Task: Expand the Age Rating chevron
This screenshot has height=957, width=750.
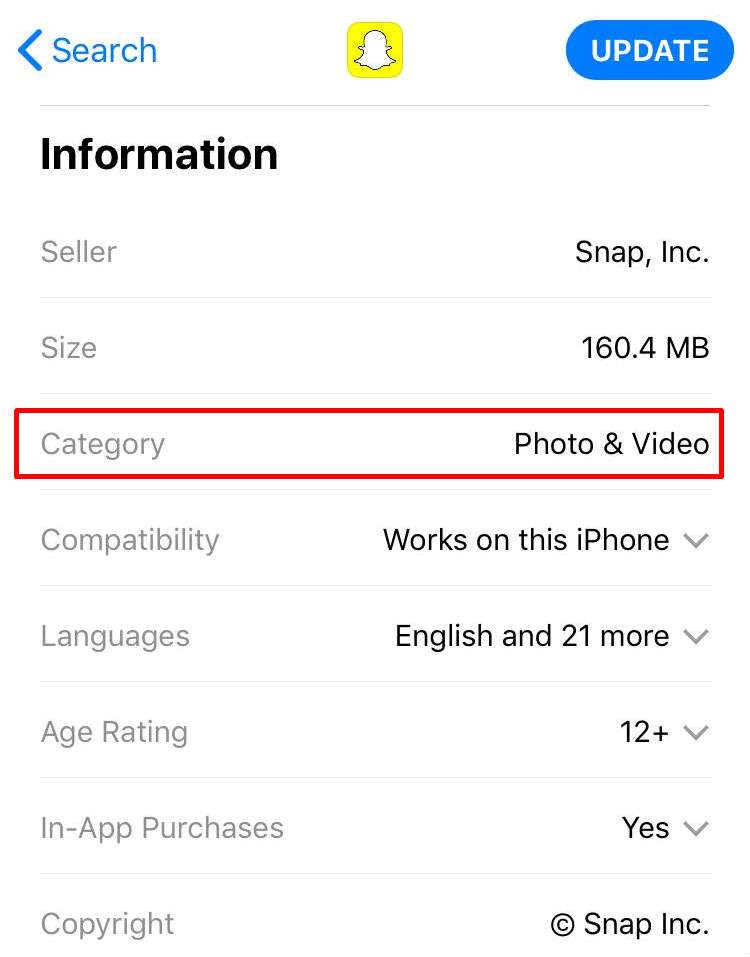Action: (x=695, y=733)
